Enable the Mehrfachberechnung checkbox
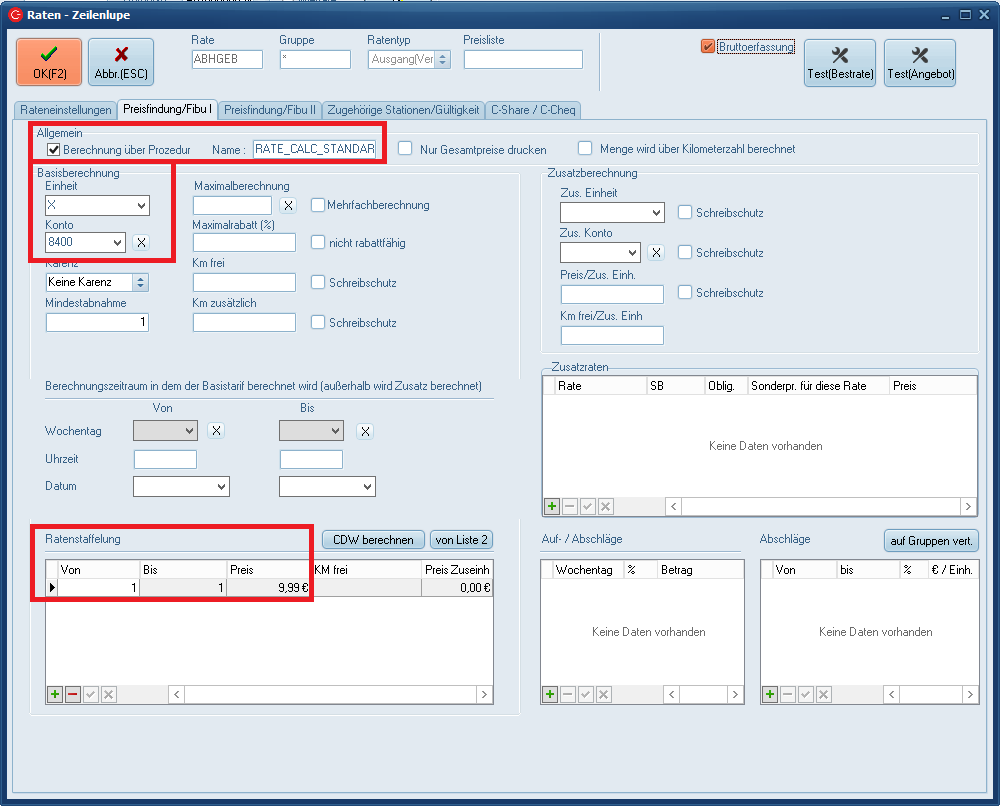This screenshot has width=1000, height=806. pyautogui.click(x=319, y=205)
